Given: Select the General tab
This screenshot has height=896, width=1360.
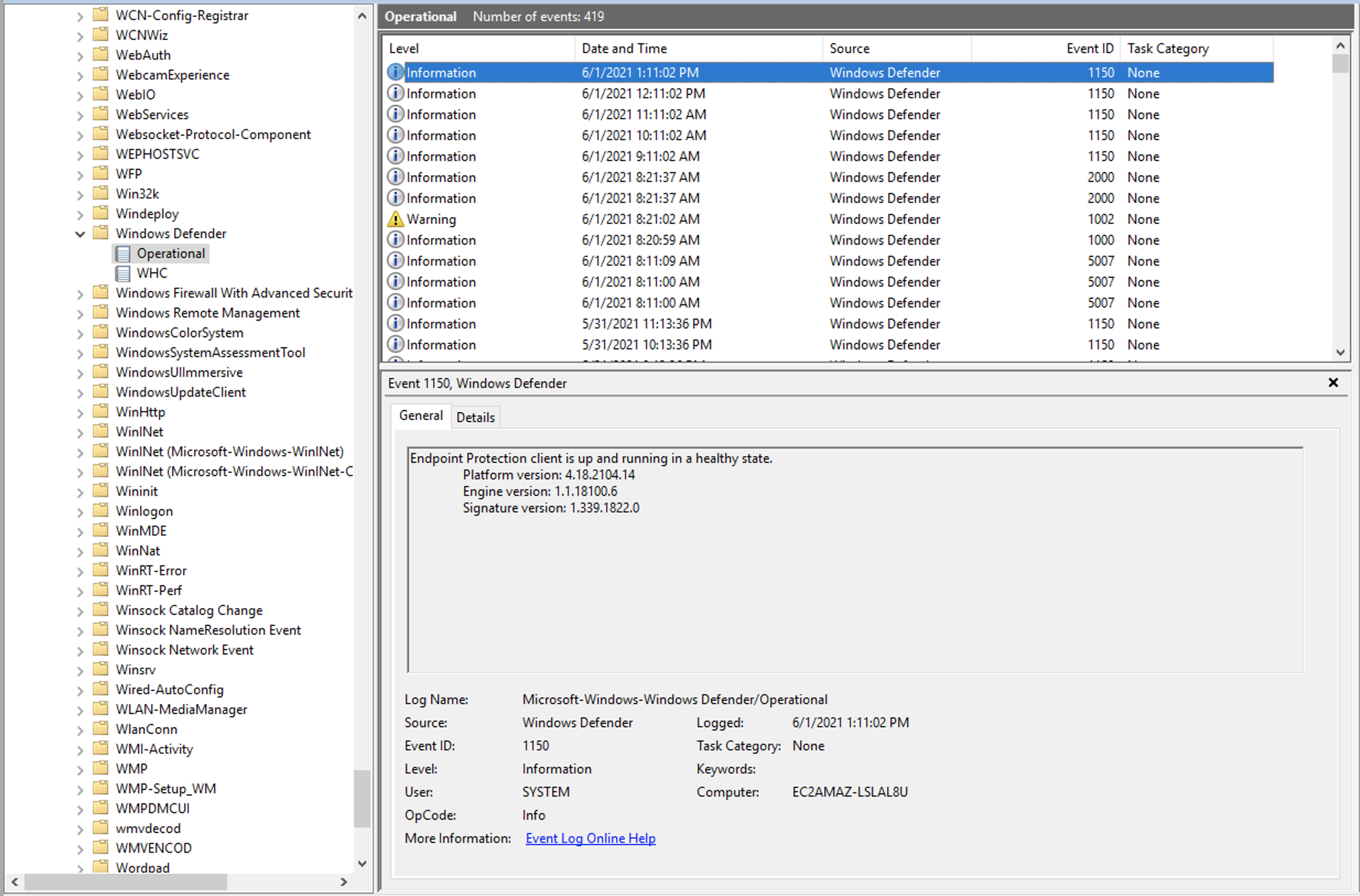Looking at the screenshot, I should [421, 415].
